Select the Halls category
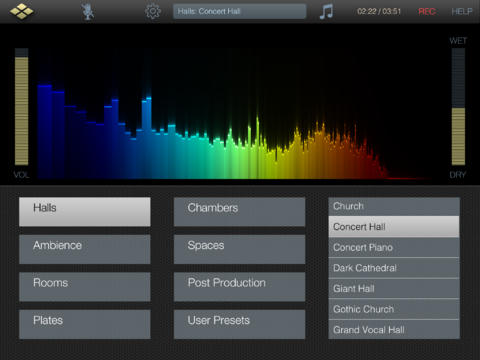480x360 pixels. 85,212
